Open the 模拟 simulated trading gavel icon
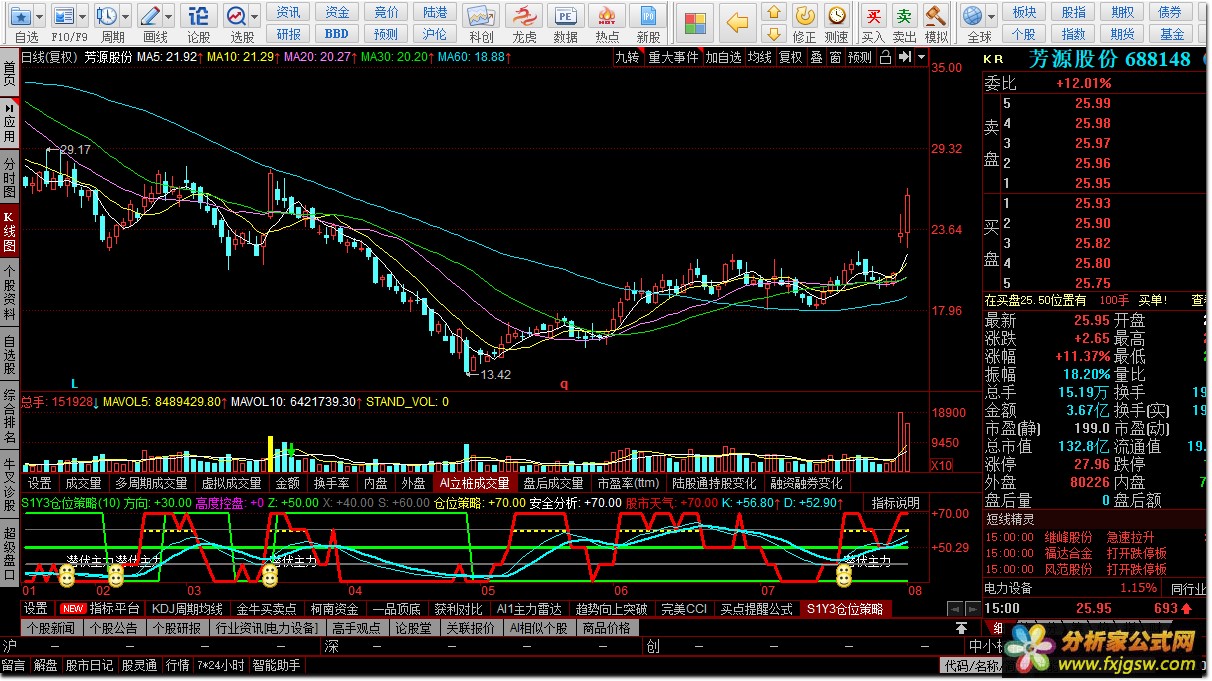The width and height of the screenshot is (1212, 681). (936, 16)
